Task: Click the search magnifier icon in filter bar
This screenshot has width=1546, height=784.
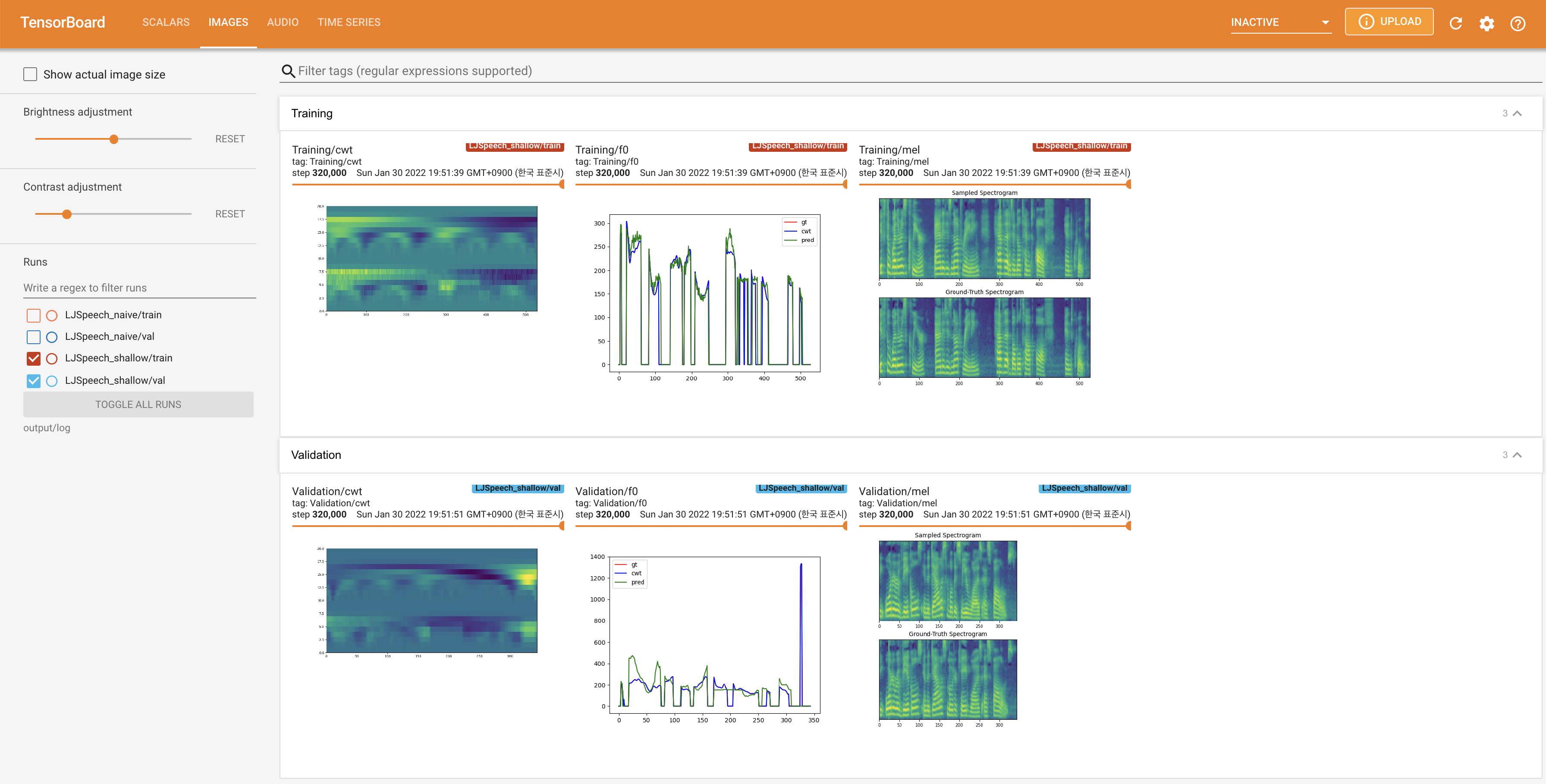Action: click(288, 71)
